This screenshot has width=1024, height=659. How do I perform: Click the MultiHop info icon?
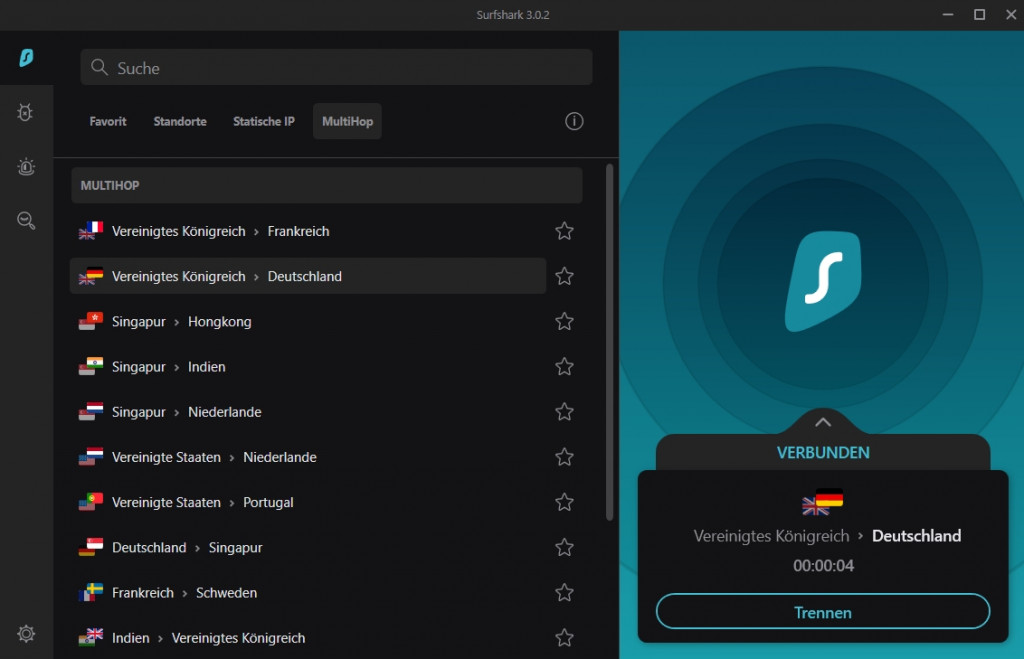574,121
